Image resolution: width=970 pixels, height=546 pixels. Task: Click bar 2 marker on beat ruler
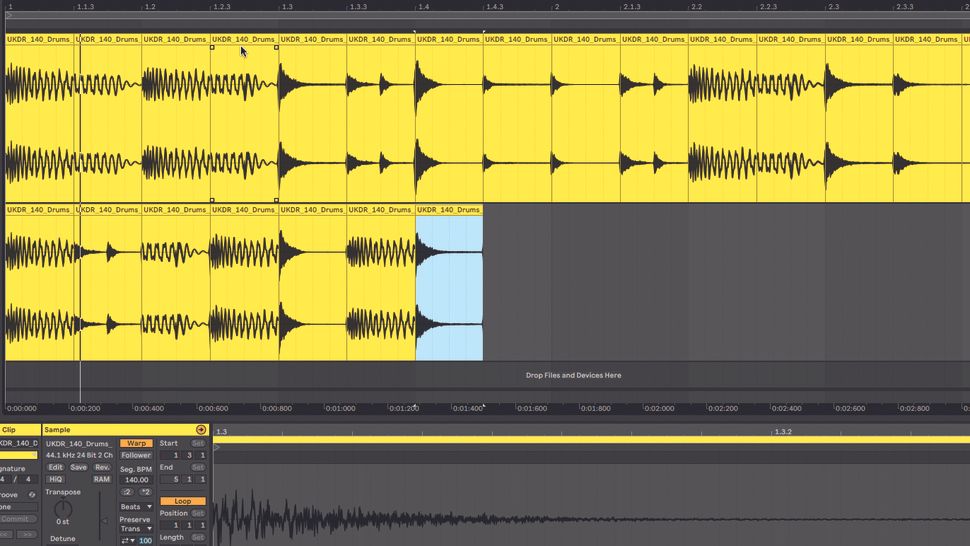(557, 7)
